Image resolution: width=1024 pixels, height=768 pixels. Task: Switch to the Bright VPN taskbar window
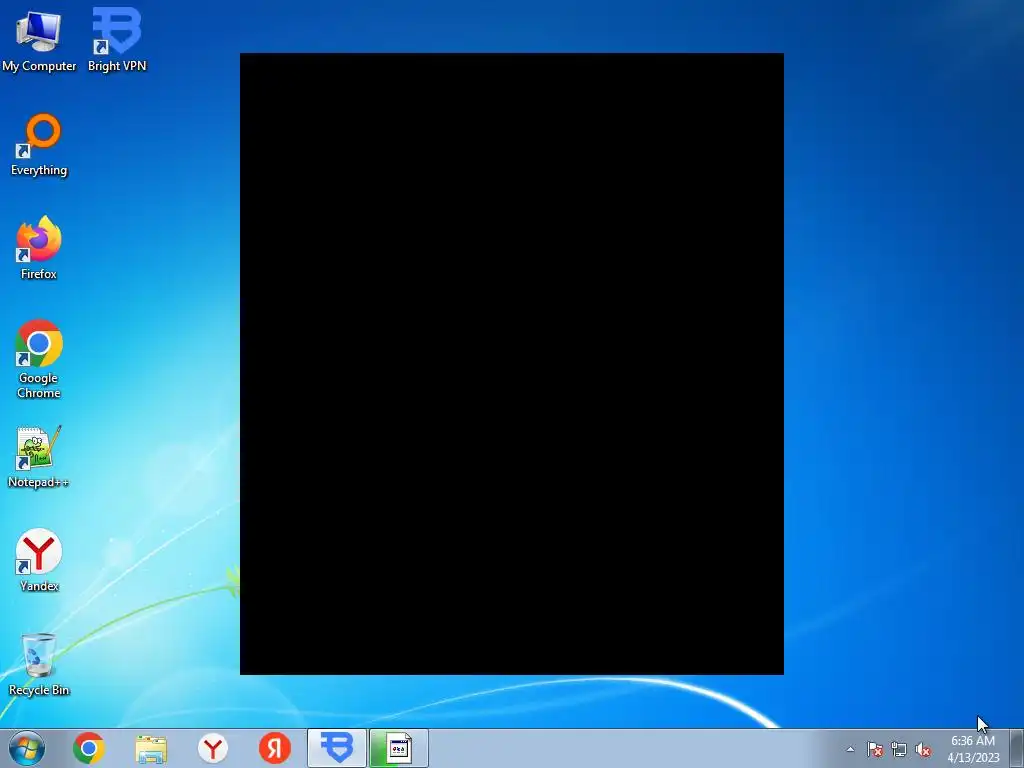337,748
